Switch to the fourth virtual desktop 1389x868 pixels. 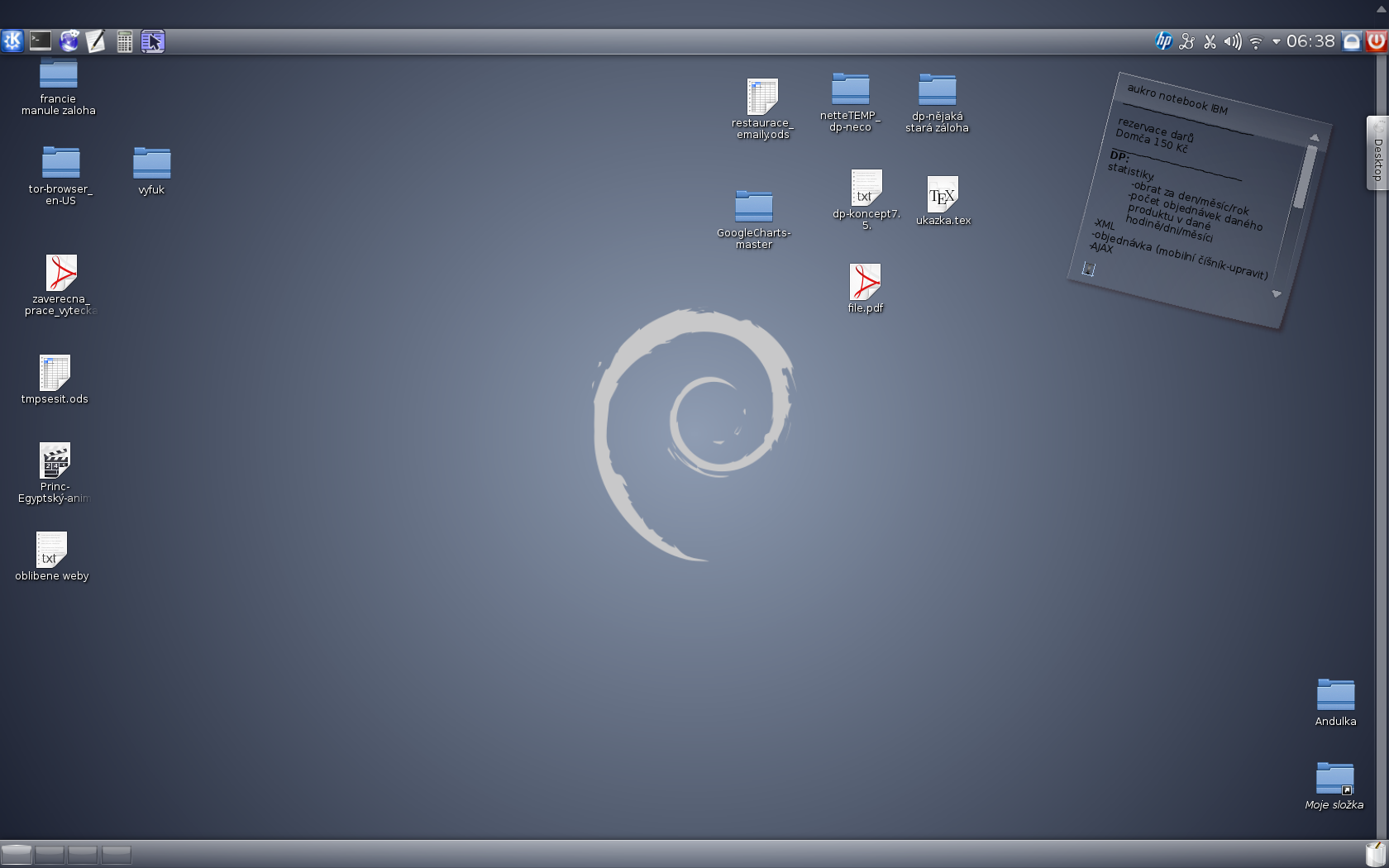click(x=116, y=854)
